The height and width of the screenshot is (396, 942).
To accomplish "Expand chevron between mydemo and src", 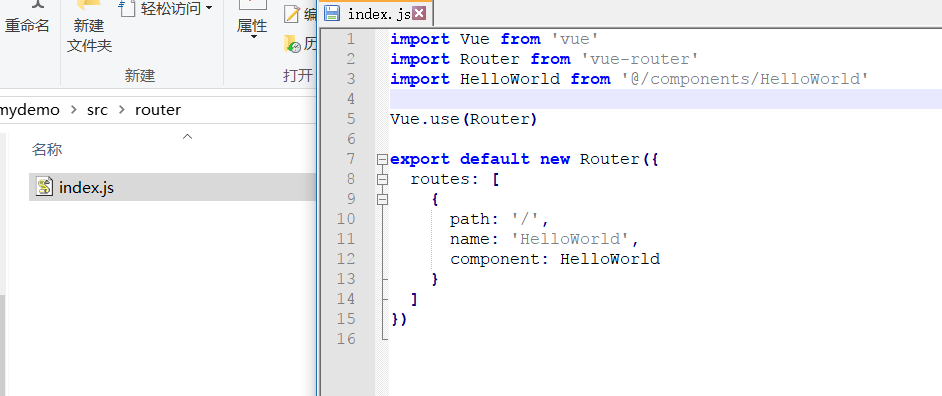I will (74, 110).
